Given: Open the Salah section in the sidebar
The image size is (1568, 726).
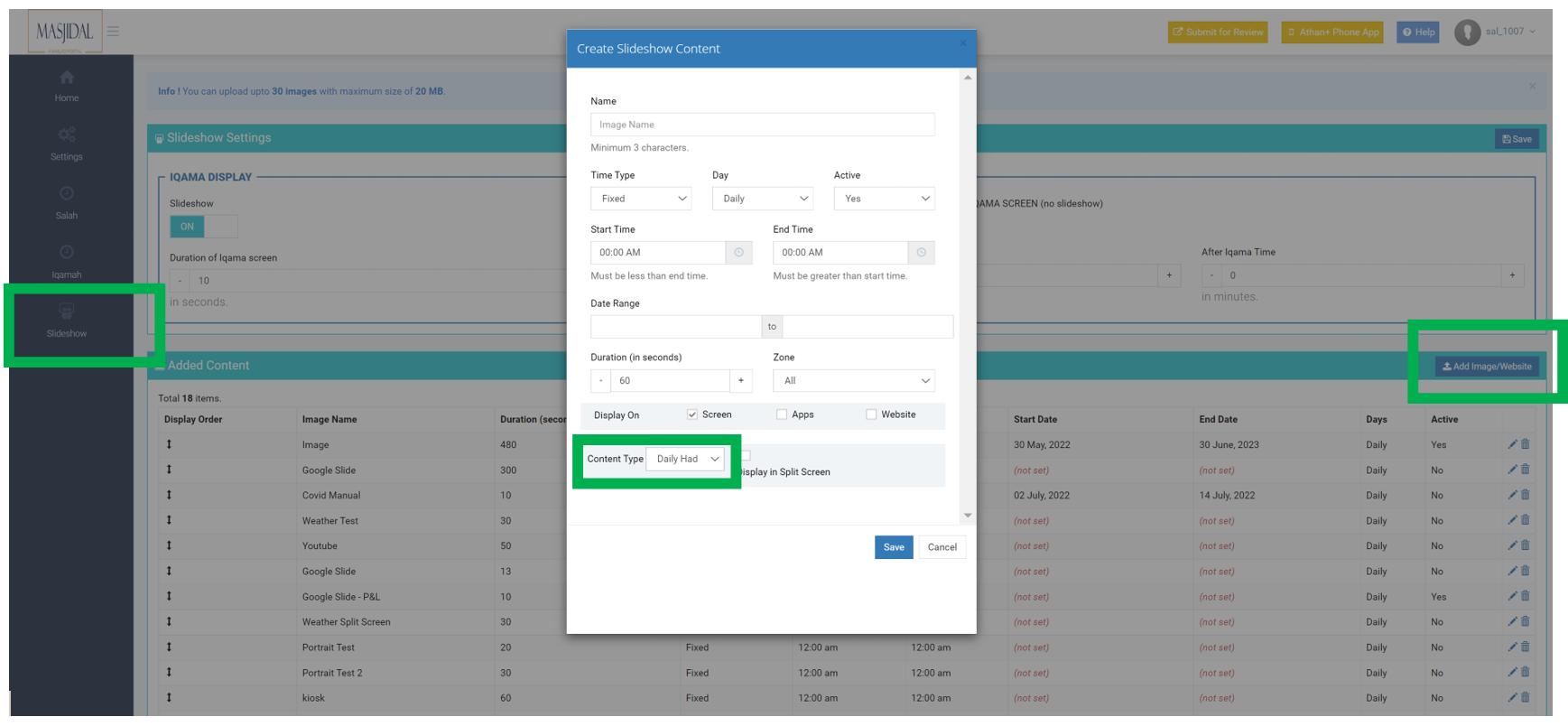Looking at the screenshot, I should click(67, 194).
